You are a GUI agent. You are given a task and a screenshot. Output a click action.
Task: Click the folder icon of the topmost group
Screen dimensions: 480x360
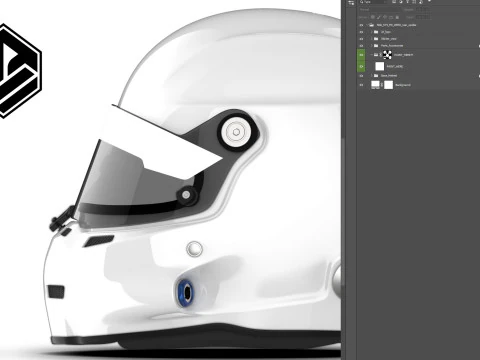tap(371, 25)
